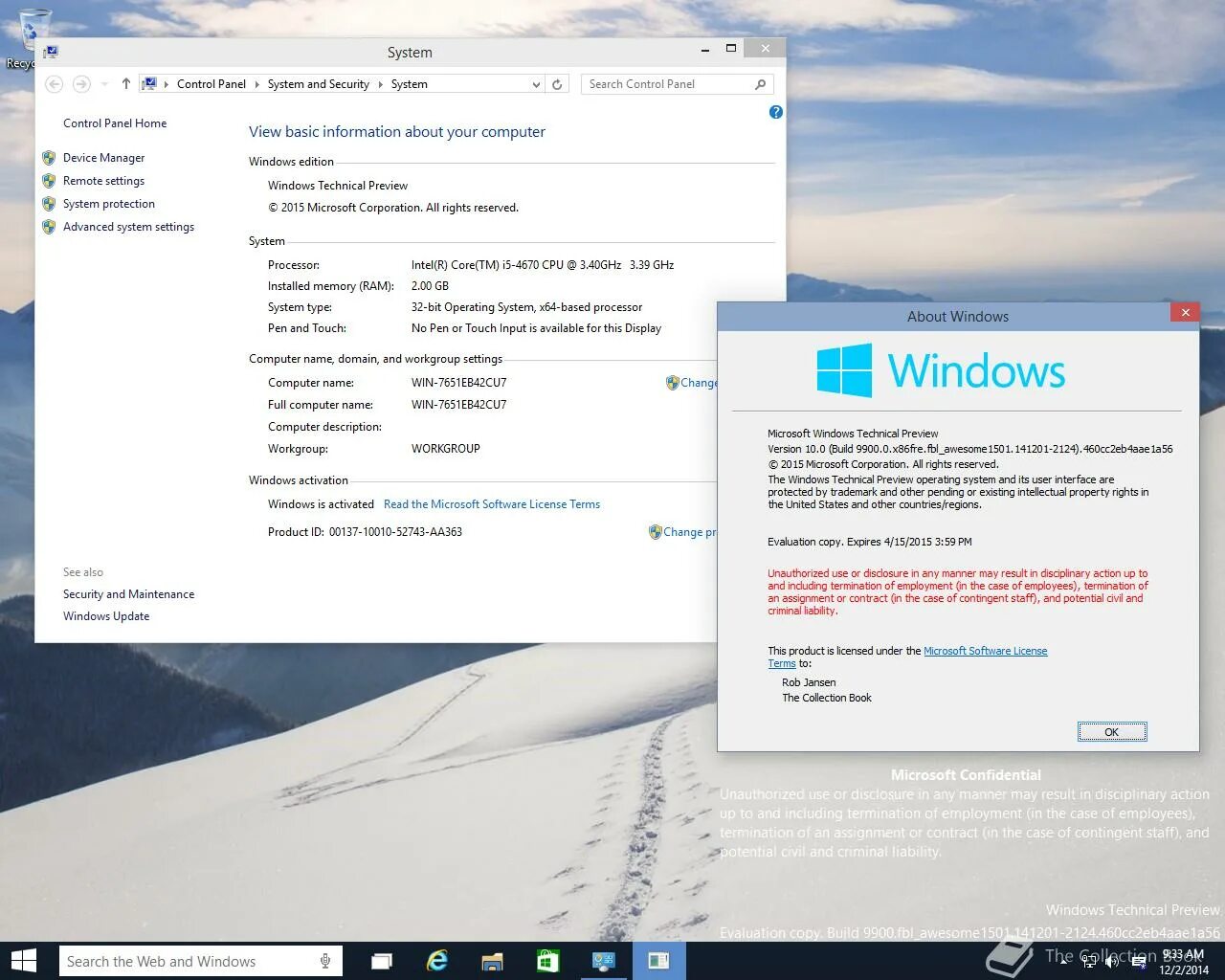
Task: Close the About Windows dialog
Action: click(x=1185, y=312)
